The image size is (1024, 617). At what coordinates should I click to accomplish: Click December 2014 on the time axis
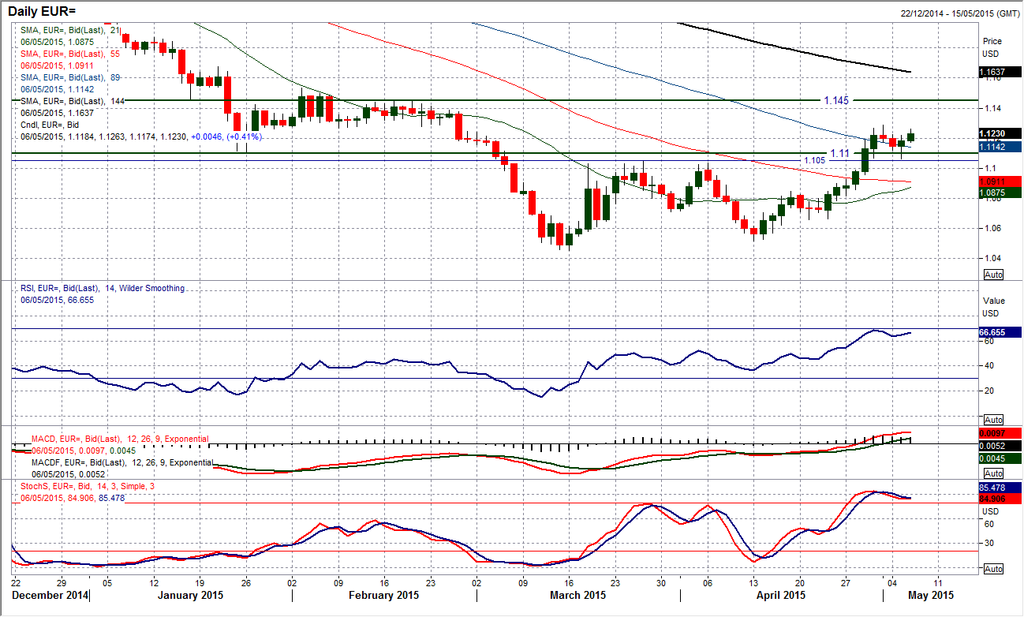50,595
